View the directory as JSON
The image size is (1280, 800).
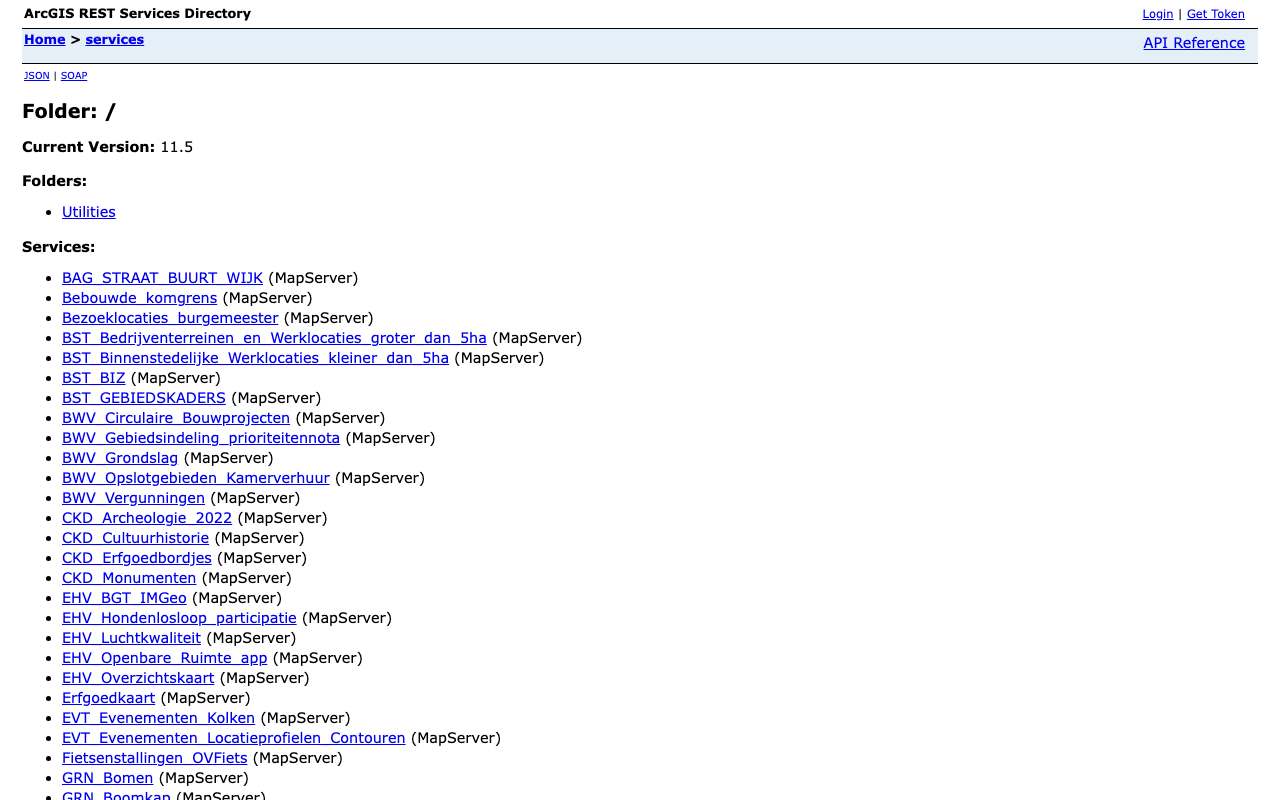[x=37, y=76]
